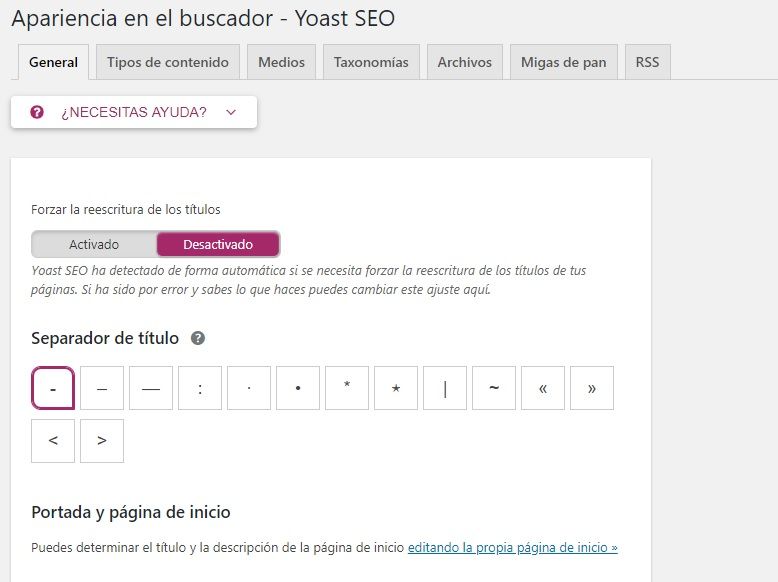Image resolution: width=778 pixels, height=582 pixels.
Task: Click the Forzar la reescritura de los títulos label
Action: (x=126, y=209)
